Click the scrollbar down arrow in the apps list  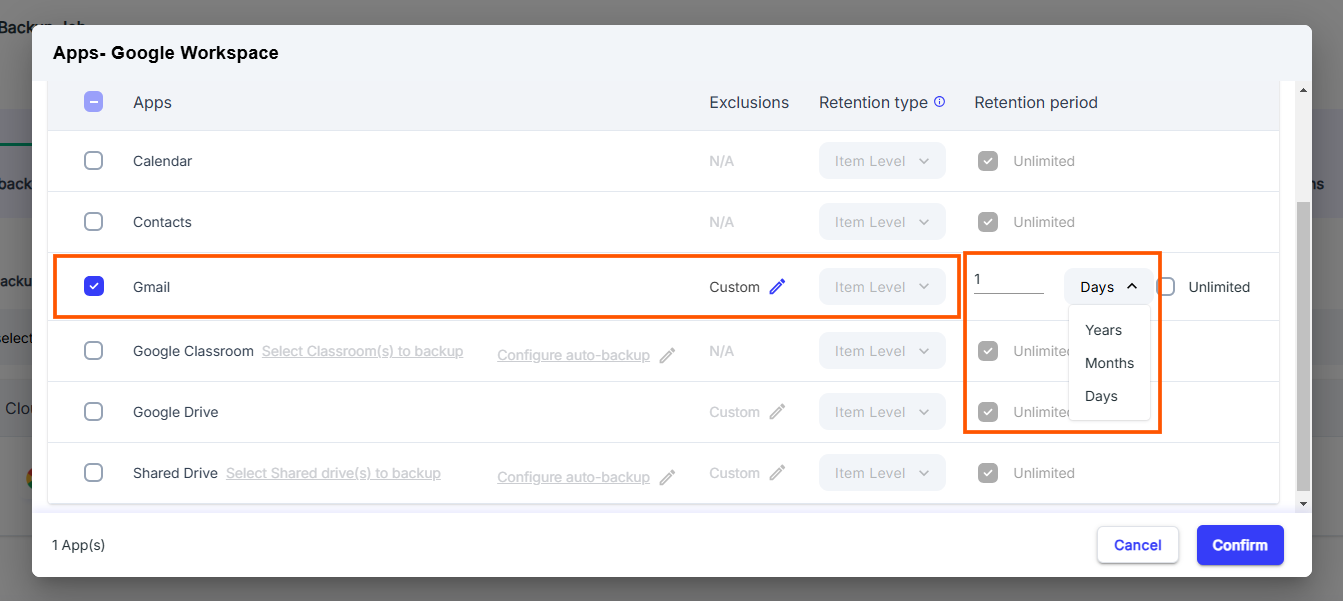tap(1302, 503)
